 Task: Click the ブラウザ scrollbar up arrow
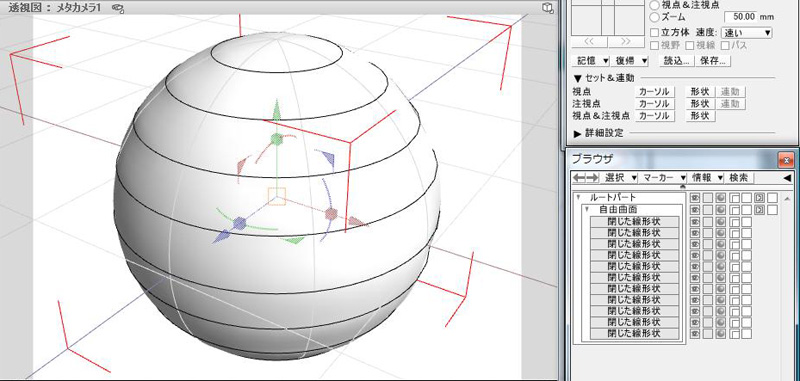pos(787,198)
